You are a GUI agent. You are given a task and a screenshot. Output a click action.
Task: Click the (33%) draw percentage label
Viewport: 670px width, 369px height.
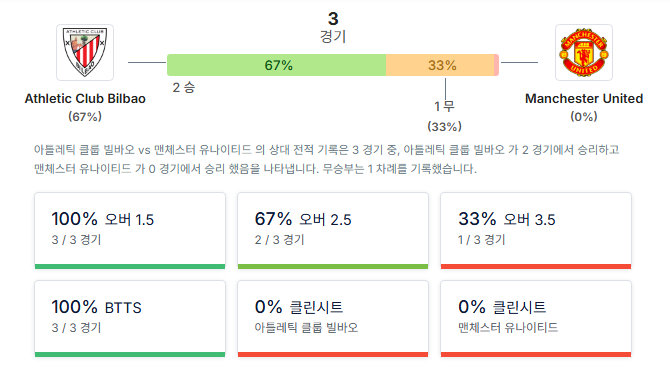click(444, 126)
